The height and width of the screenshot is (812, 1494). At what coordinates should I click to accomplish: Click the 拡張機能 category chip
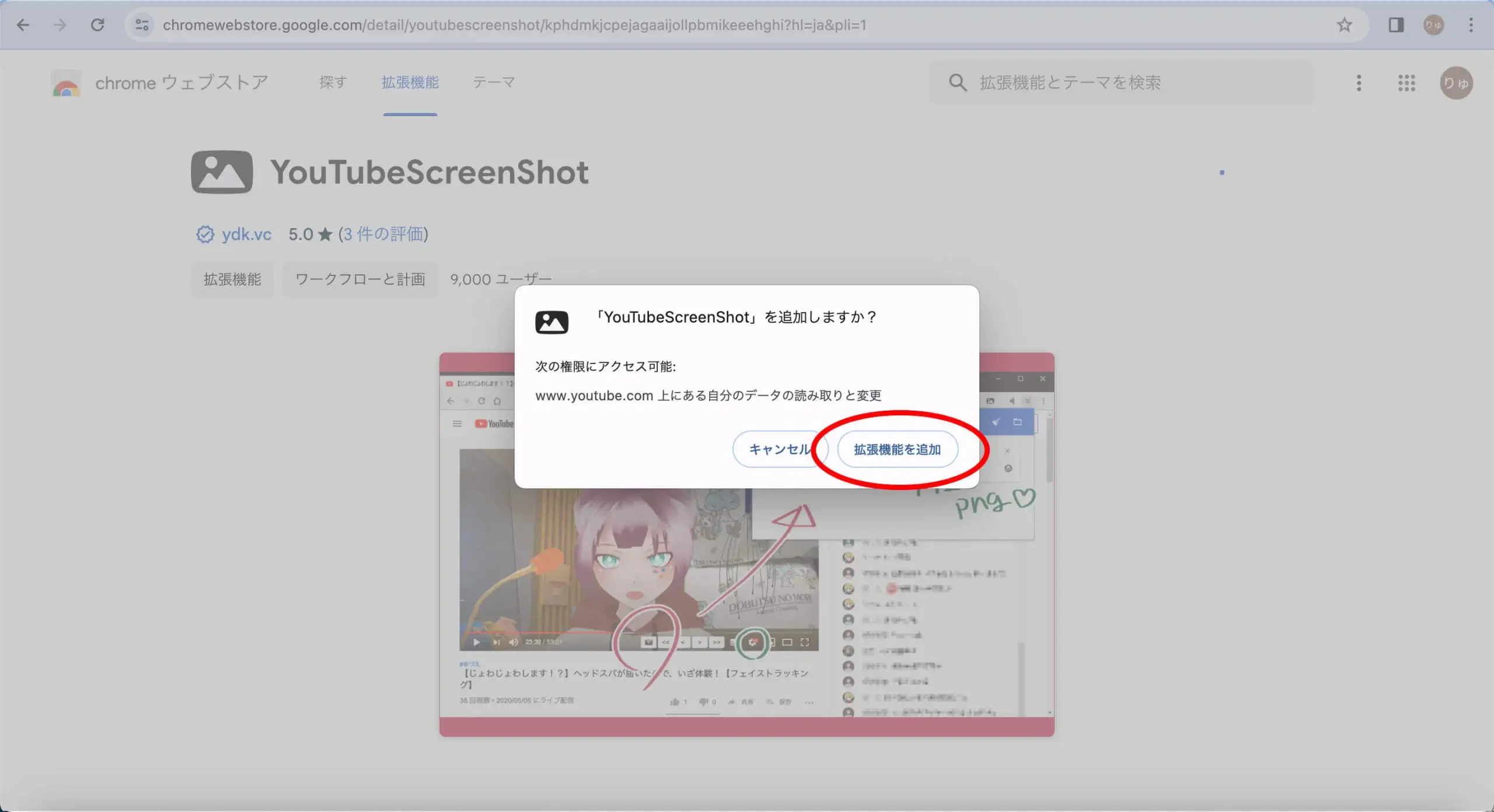pos(232,279)
